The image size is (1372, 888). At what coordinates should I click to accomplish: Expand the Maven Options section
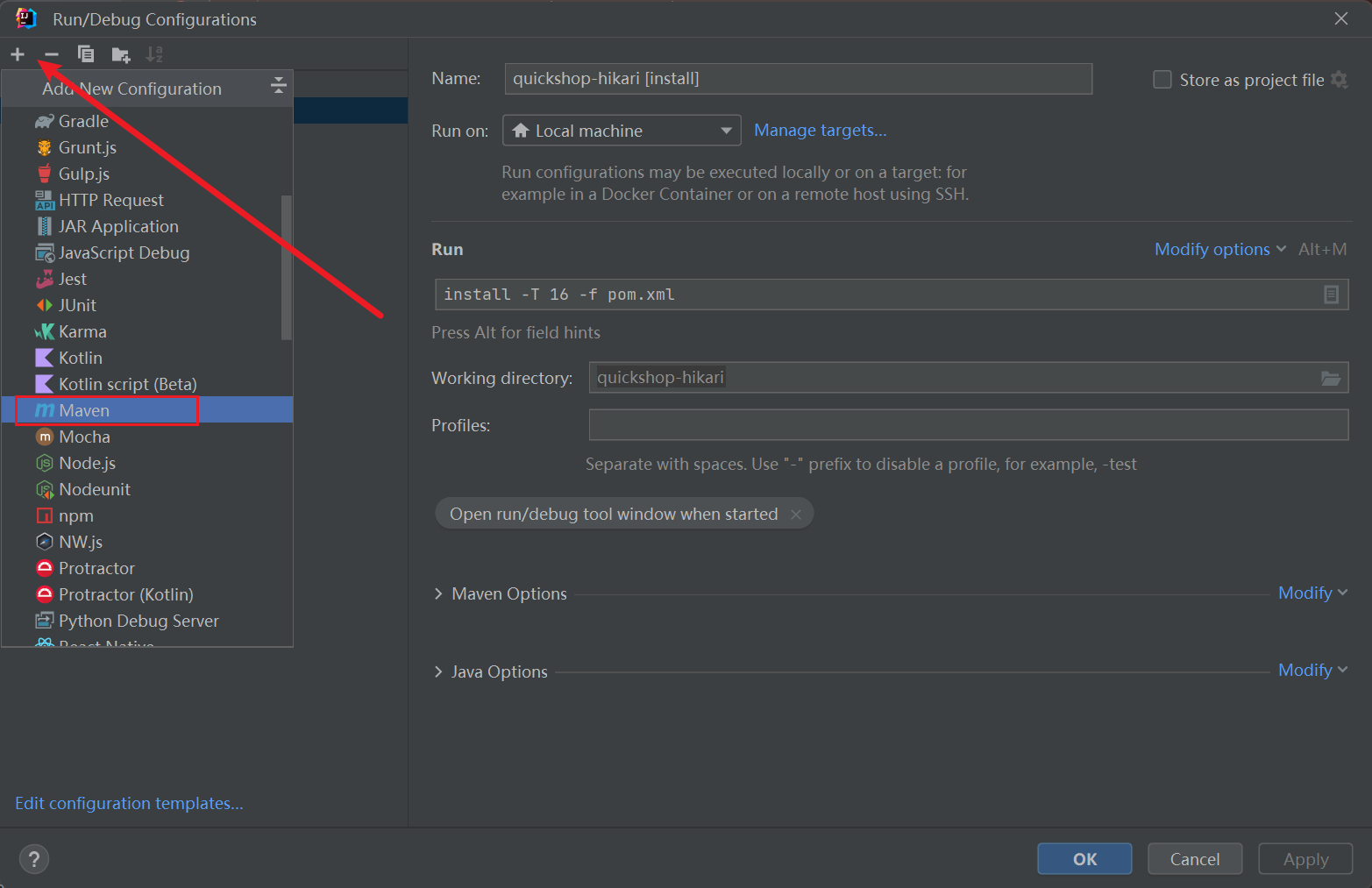(x=438, y=593)
